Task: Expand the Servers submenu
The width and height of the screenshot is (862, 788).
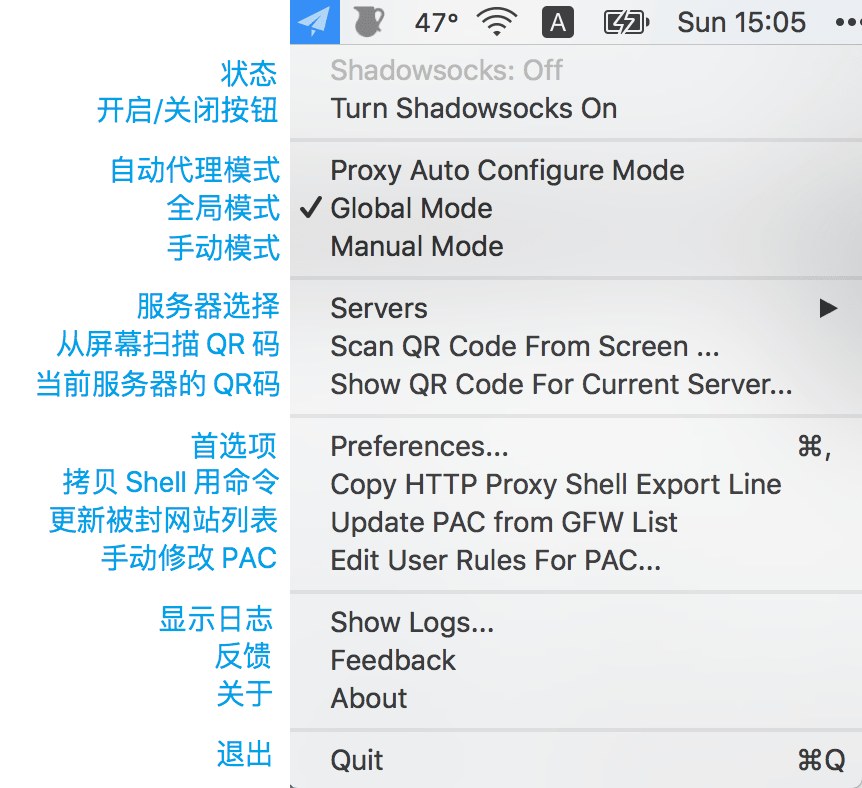Action: [x=576, y=308]
